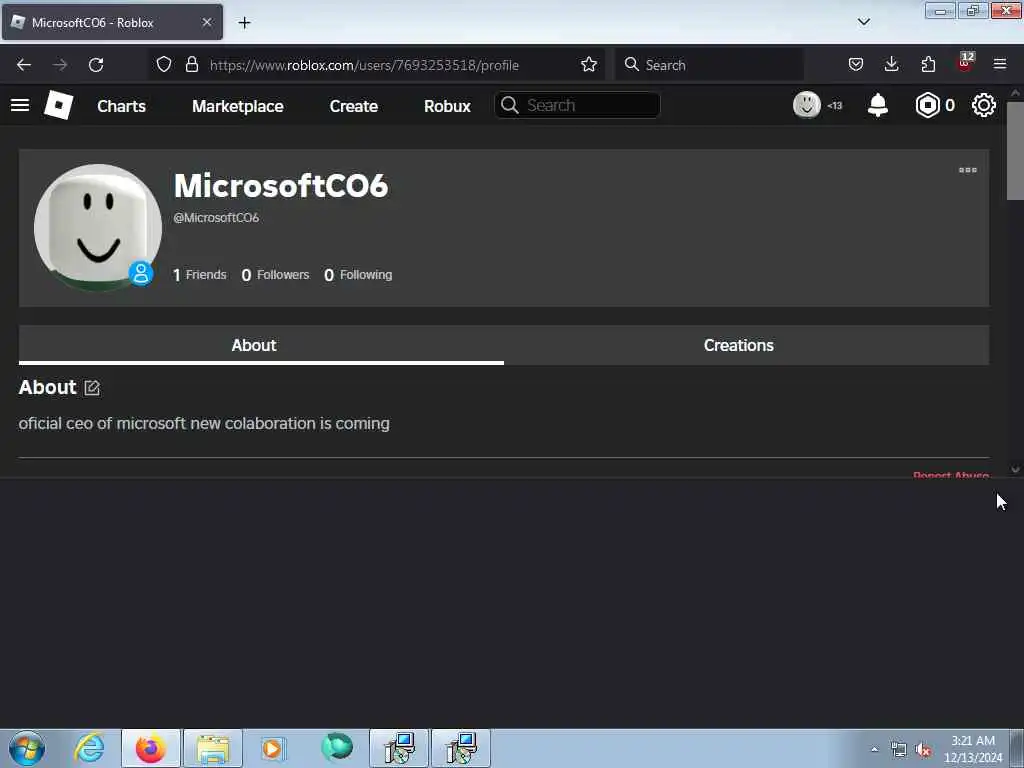Click the page vertical scrollbar thumb

point(1015,151)
